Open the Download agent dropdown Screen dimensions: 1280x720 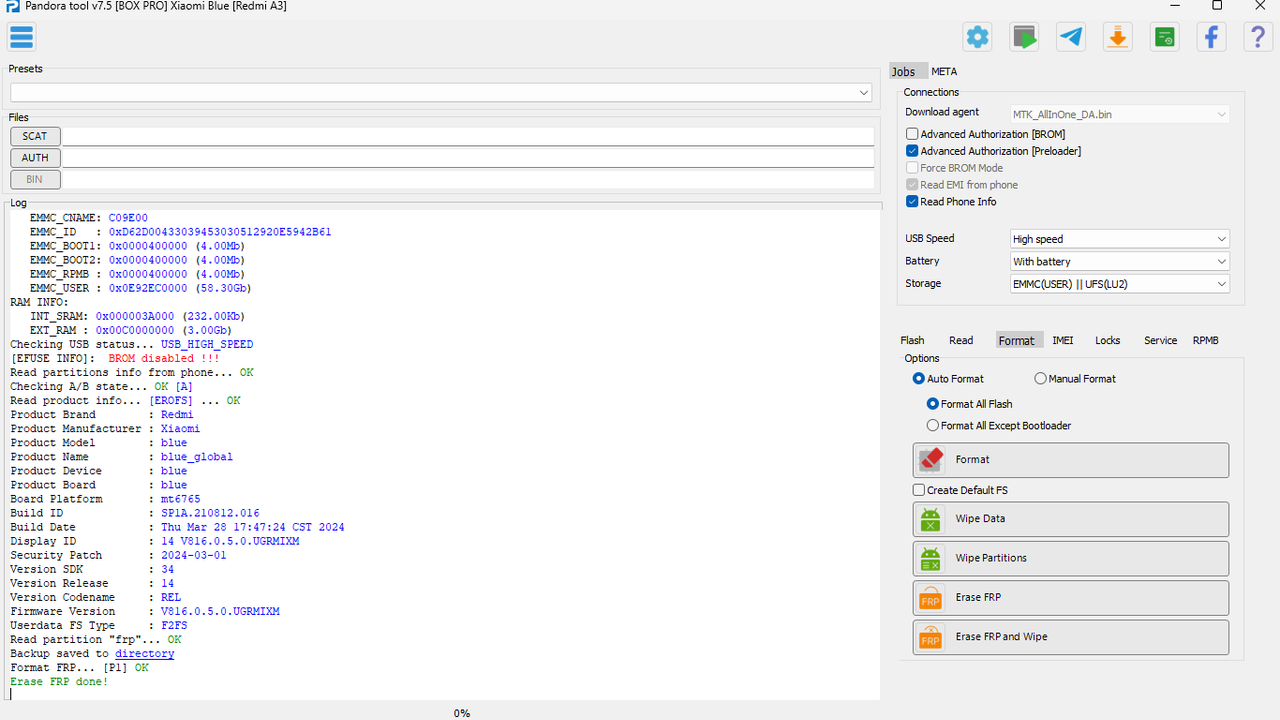(1119, 115)
